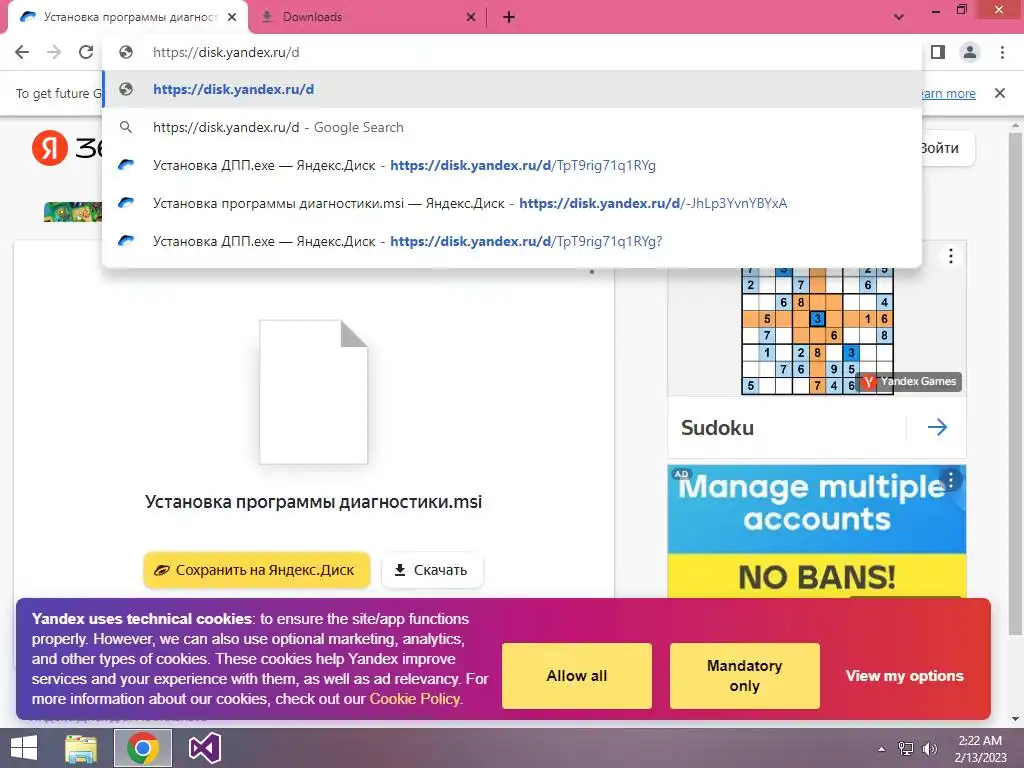This screenshot has width=1024, height=768.
Task: Open the Manage multiple accounts ad
Action: (x=816, y=531)
